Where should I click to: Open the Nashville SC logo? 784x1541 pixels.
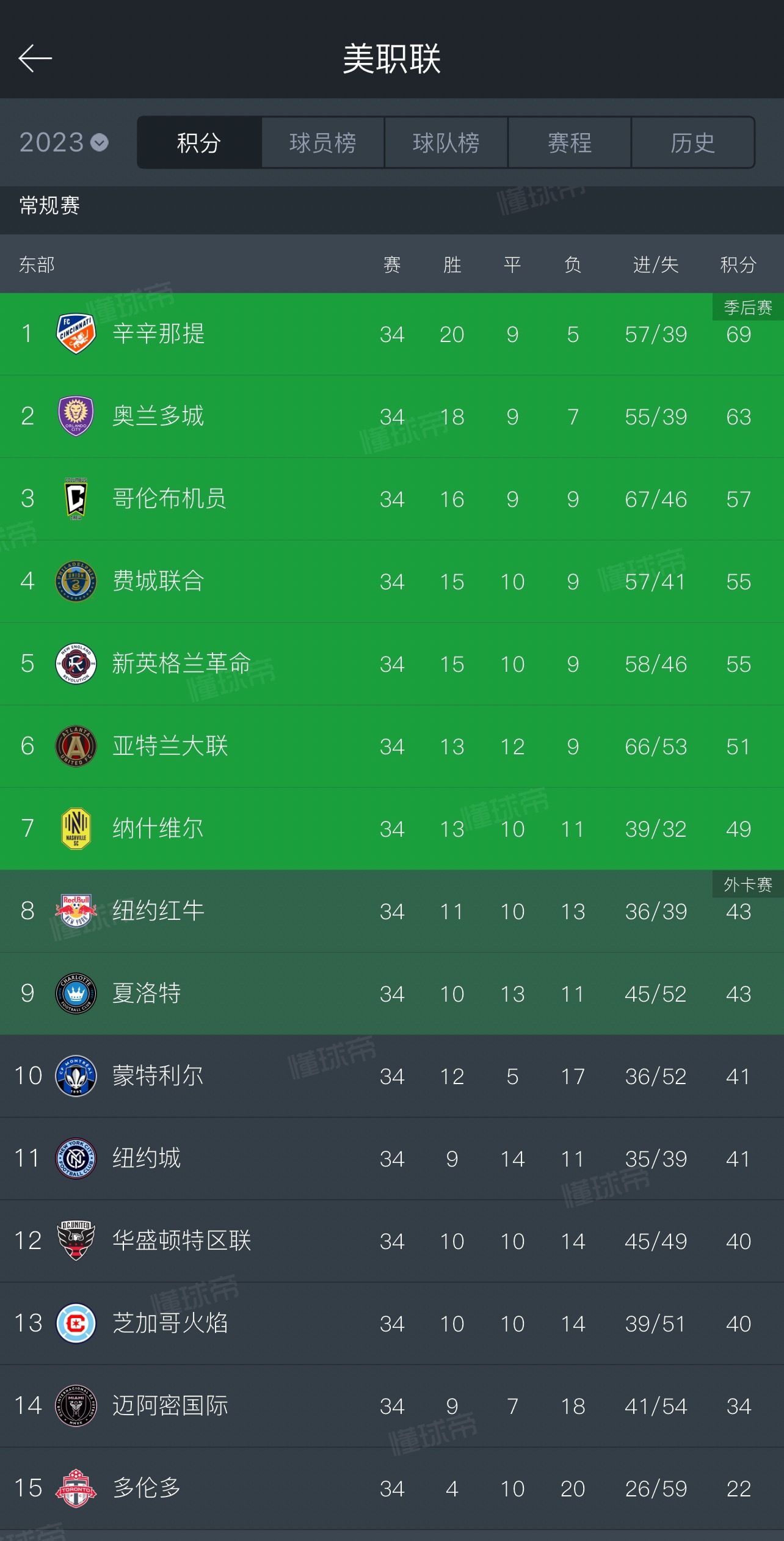point(76,828)
